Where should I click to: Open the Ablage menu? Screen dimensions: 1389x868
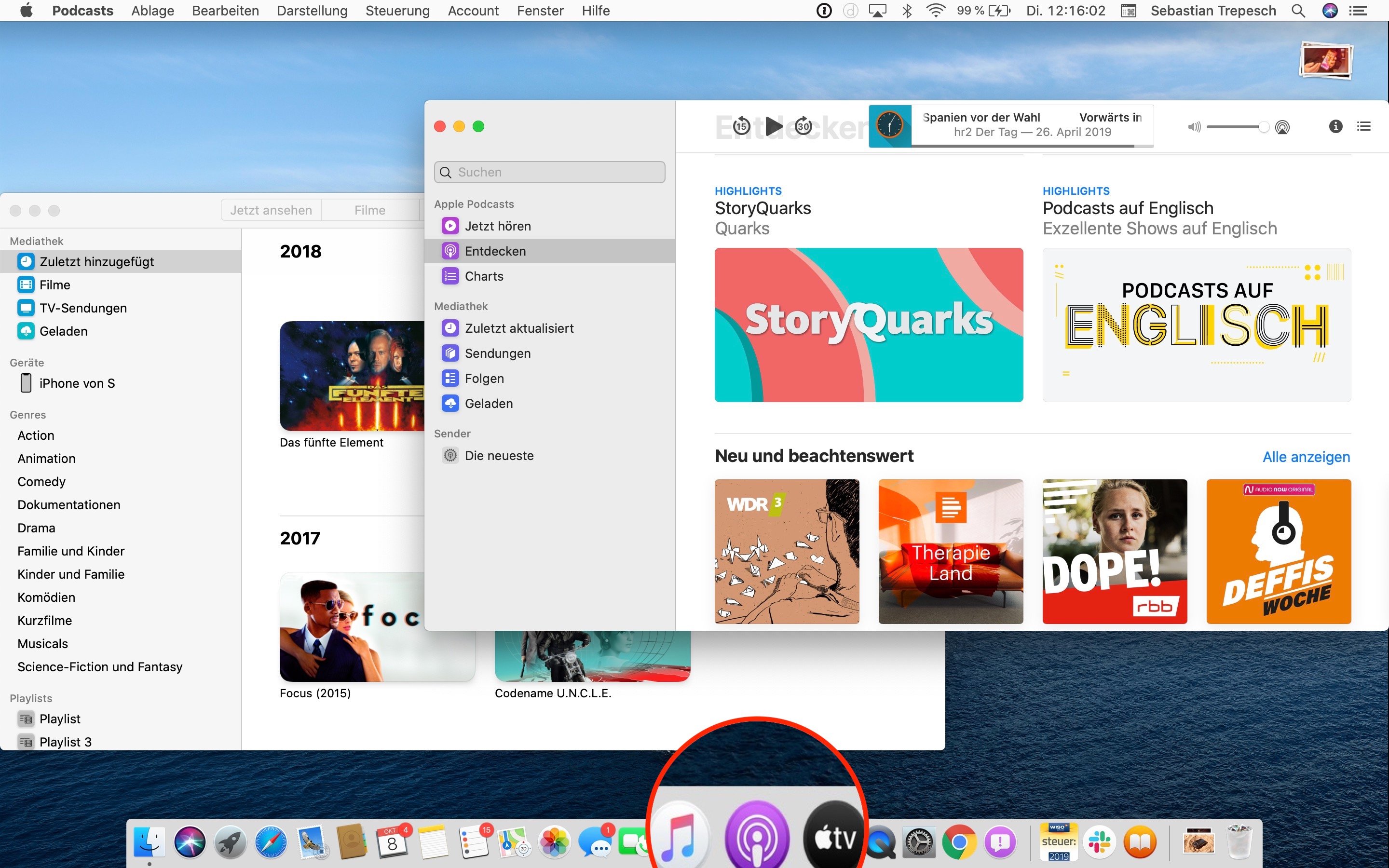pyautogui.click(x=153, y=10)
